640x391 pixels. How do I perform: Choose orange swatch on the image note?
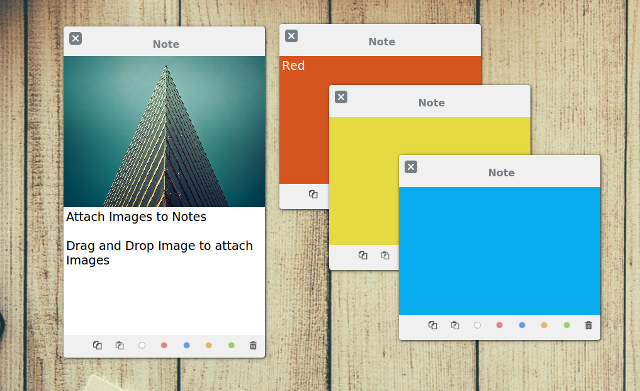[209, 345]
